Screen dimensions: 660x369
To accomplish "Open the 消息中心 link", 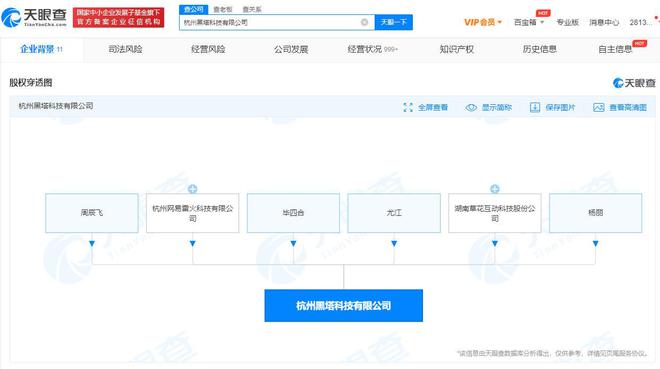I will [604, 22].
